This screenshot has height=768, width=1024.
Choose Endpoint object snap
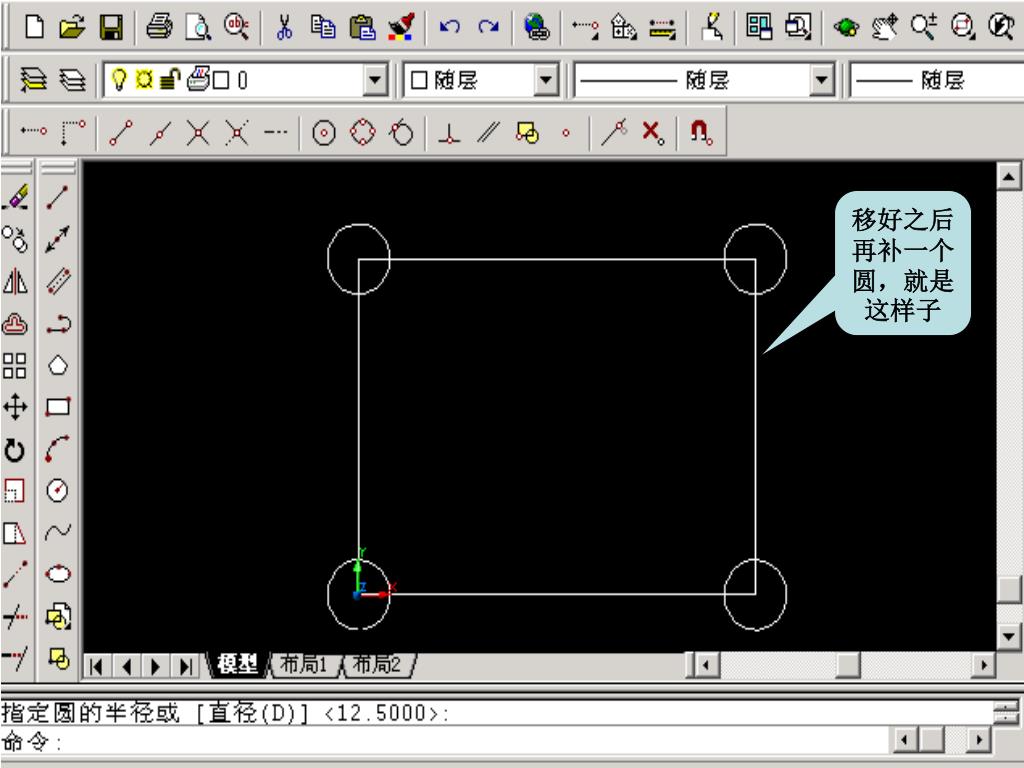click(x=121, y=133)
